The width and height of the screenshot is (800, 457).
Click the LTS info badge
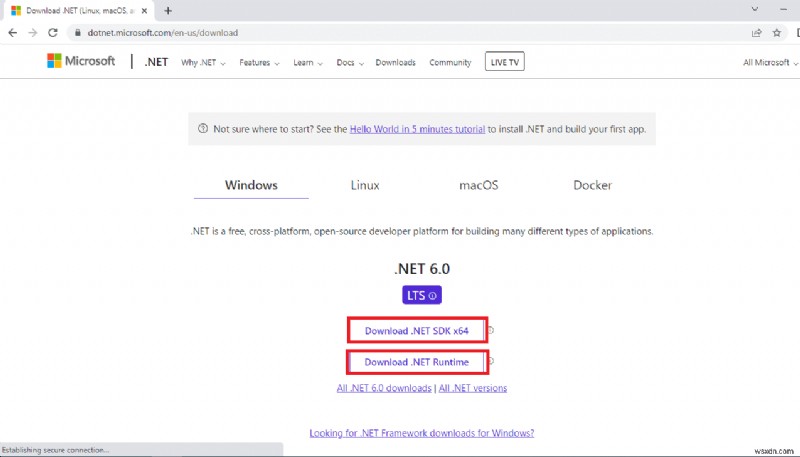click(422, 295)
